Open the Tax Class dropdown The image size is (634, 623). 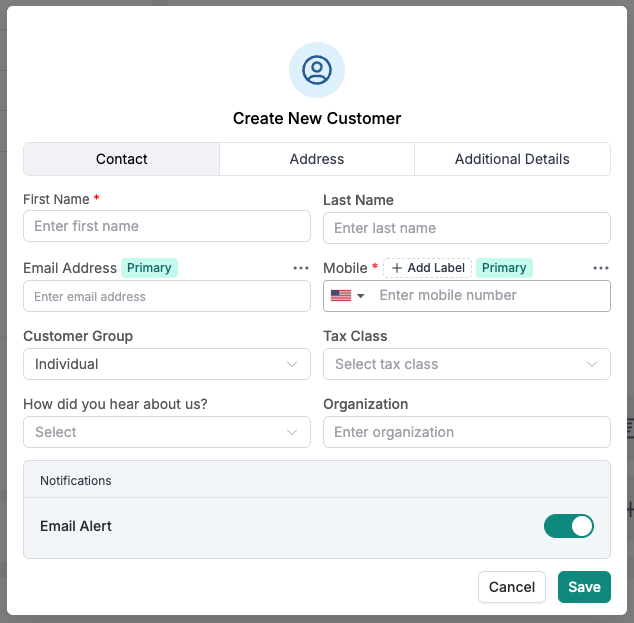pyautogui.click(x=466, y=364)
